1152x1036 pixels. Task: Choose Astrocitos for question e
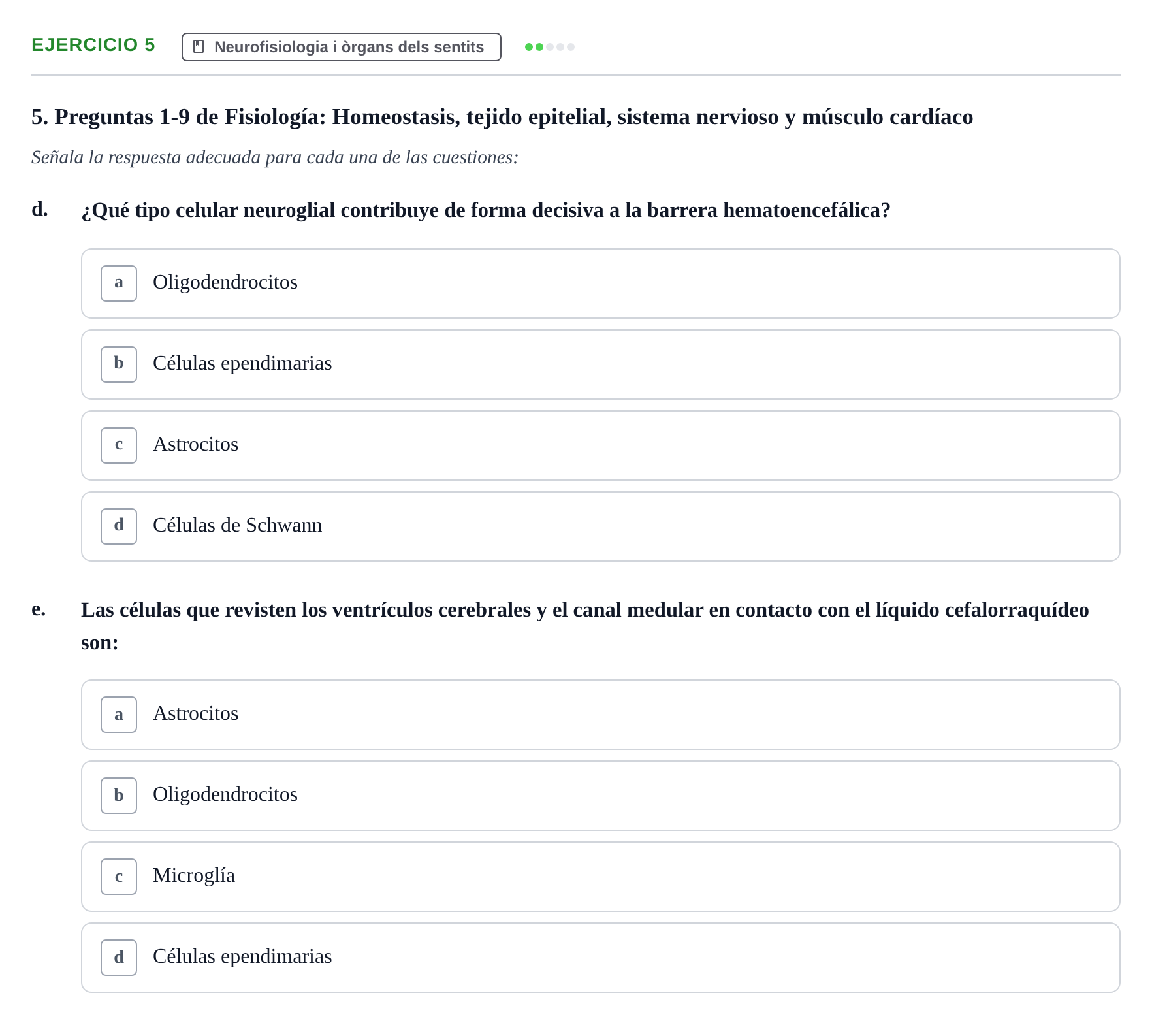click(x=600, y=715)
